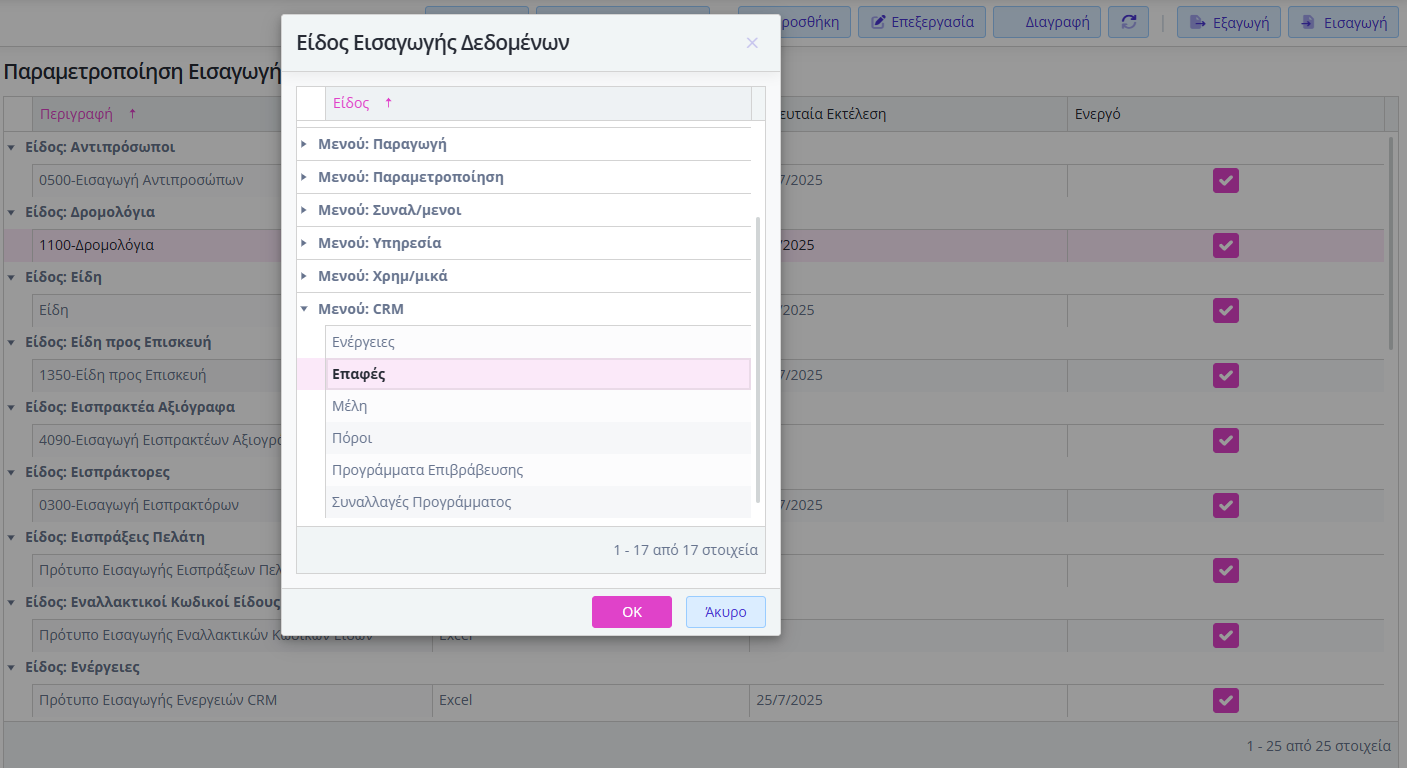Toggle Ενεργό for Πρότυπο Εισαγωγής Ενεργειών CRM

(x=1225, y=700)
